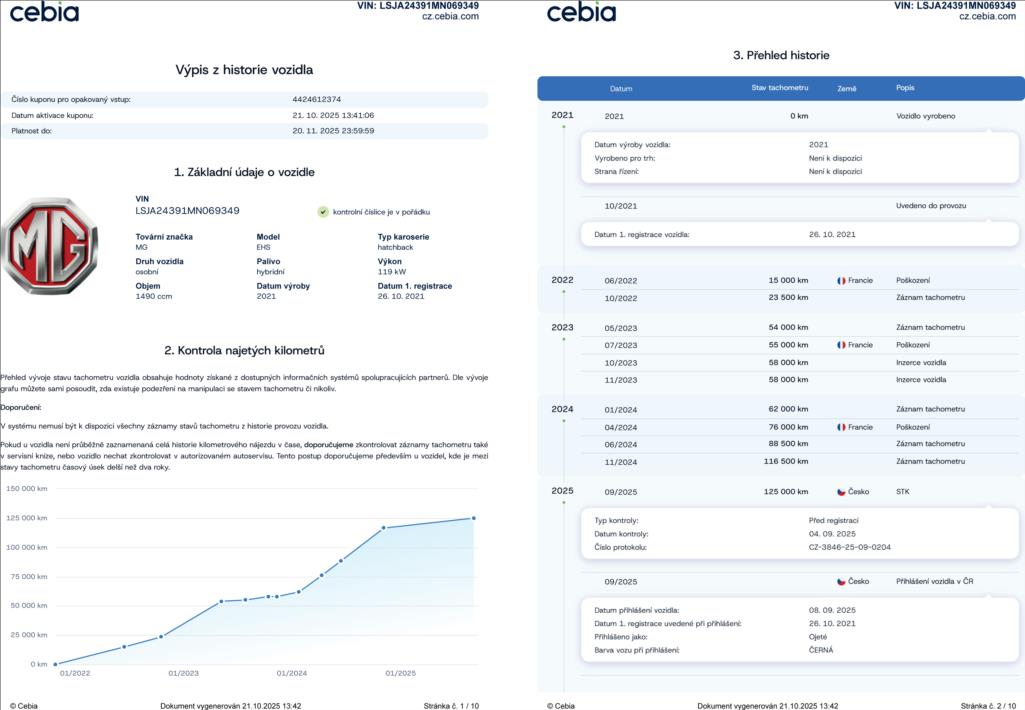1025x710 pixels.
Task: Click the MG brand logo
Action: tap(50, 245)
